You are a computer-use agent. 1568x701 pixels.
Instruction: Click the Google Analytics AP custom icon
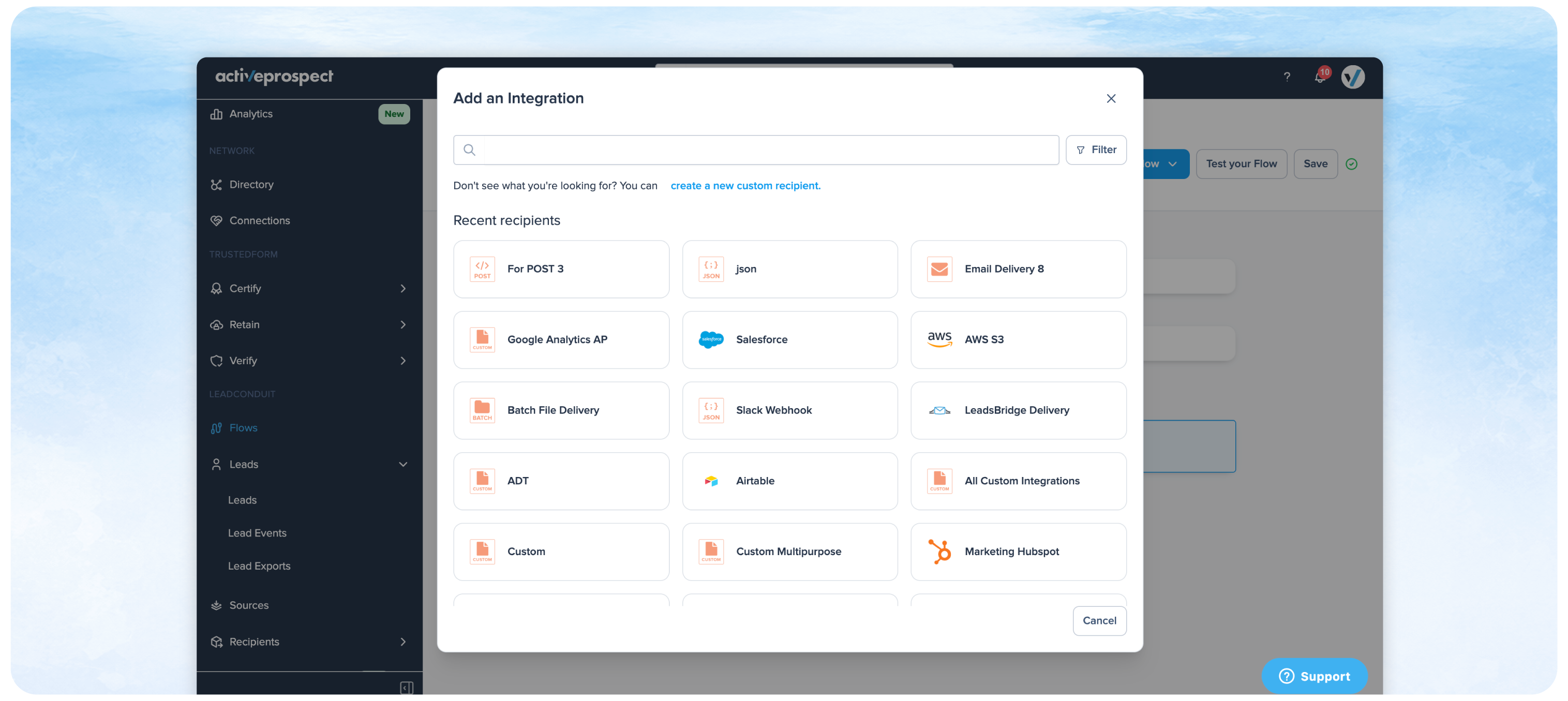coord(482,339)
